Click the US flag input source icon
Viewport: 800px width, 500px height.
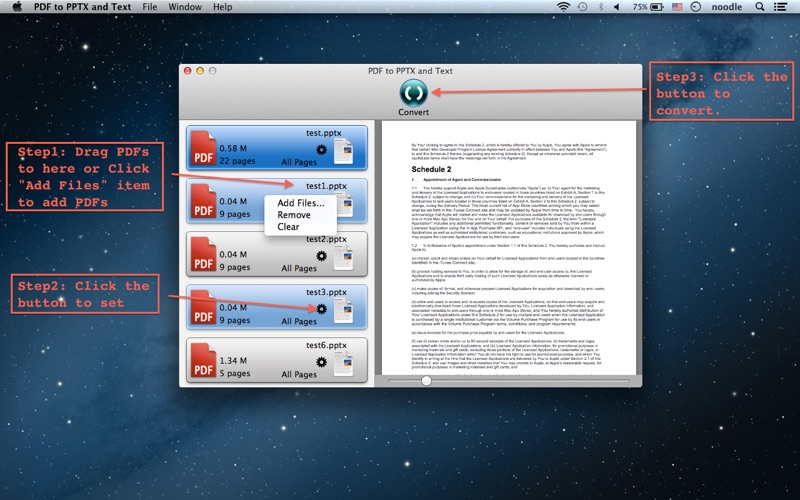pos(677,7)
